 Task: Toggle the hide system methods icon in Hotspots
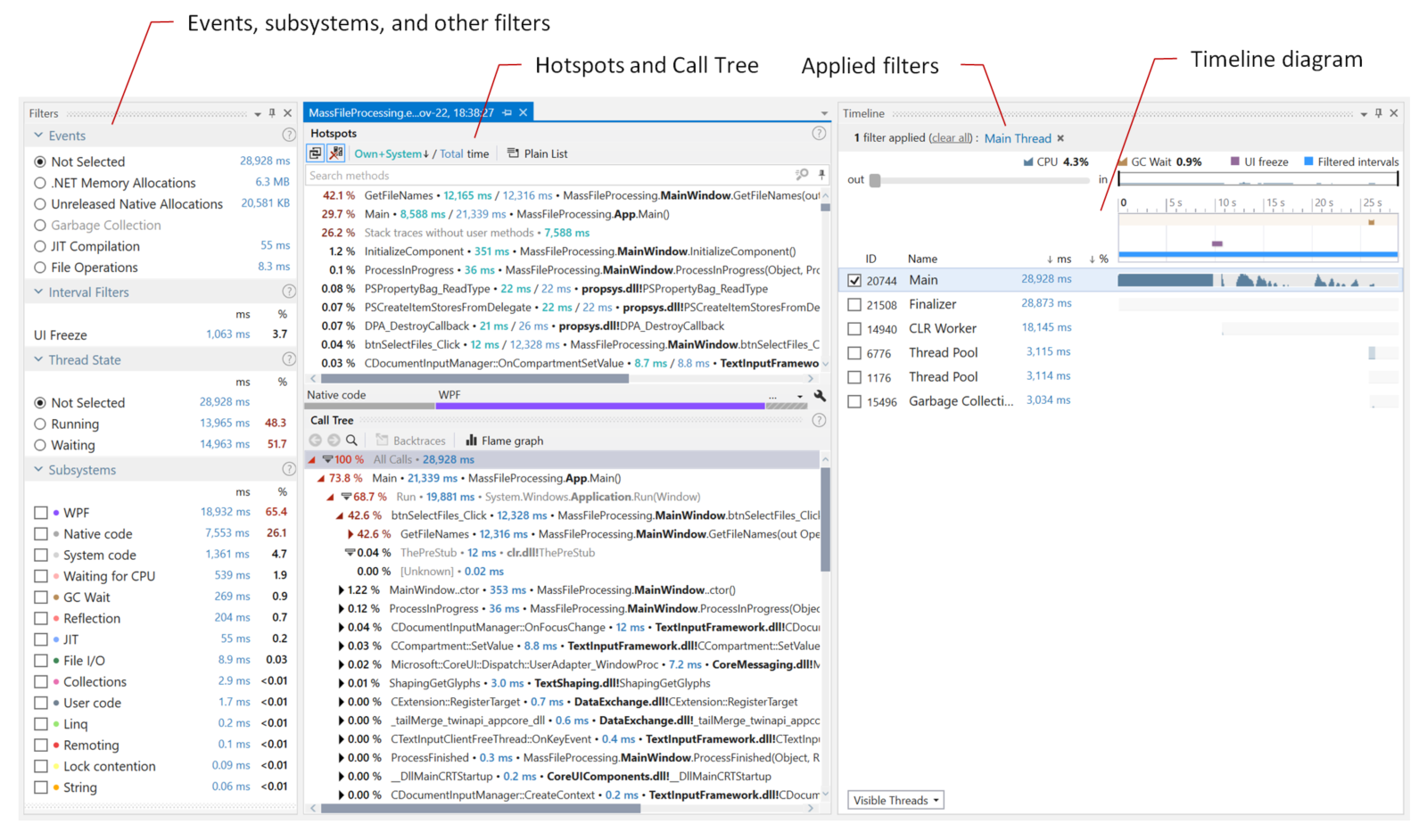[336, 153]
